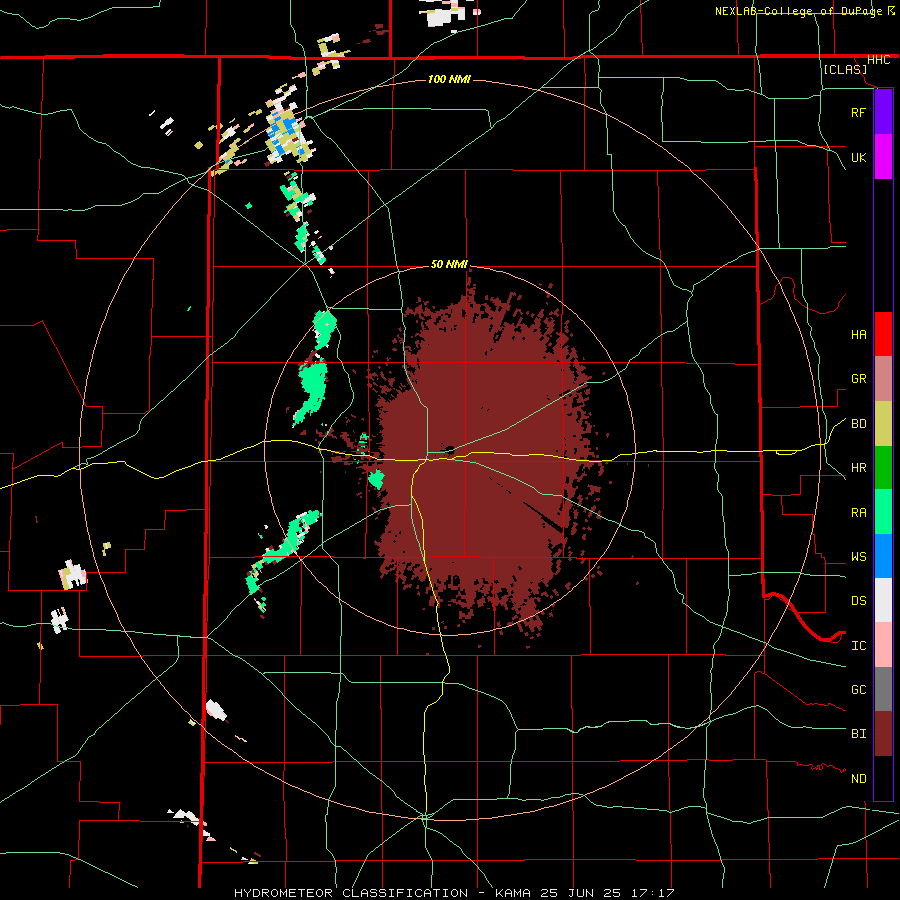The image size is (900, 900).
Task: Click the radar site dot at center
Action: click(450, 449)
